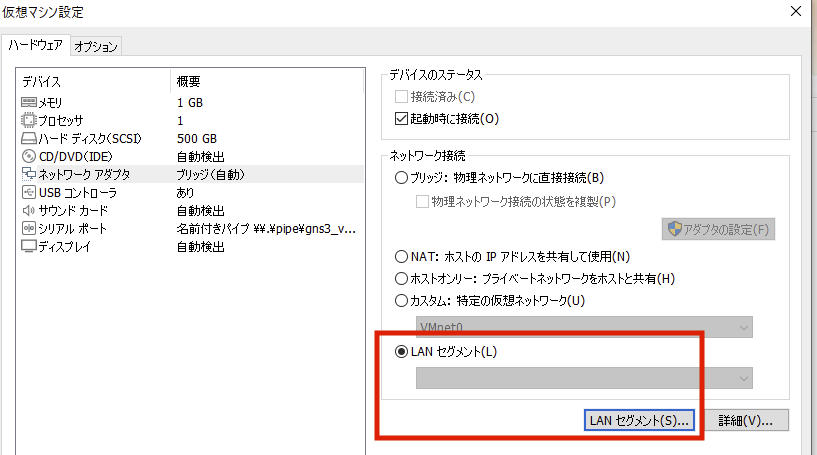Click the hard disk (SCSI) drive icon
This screenshot has height=455, width=817.
(29, 139)
